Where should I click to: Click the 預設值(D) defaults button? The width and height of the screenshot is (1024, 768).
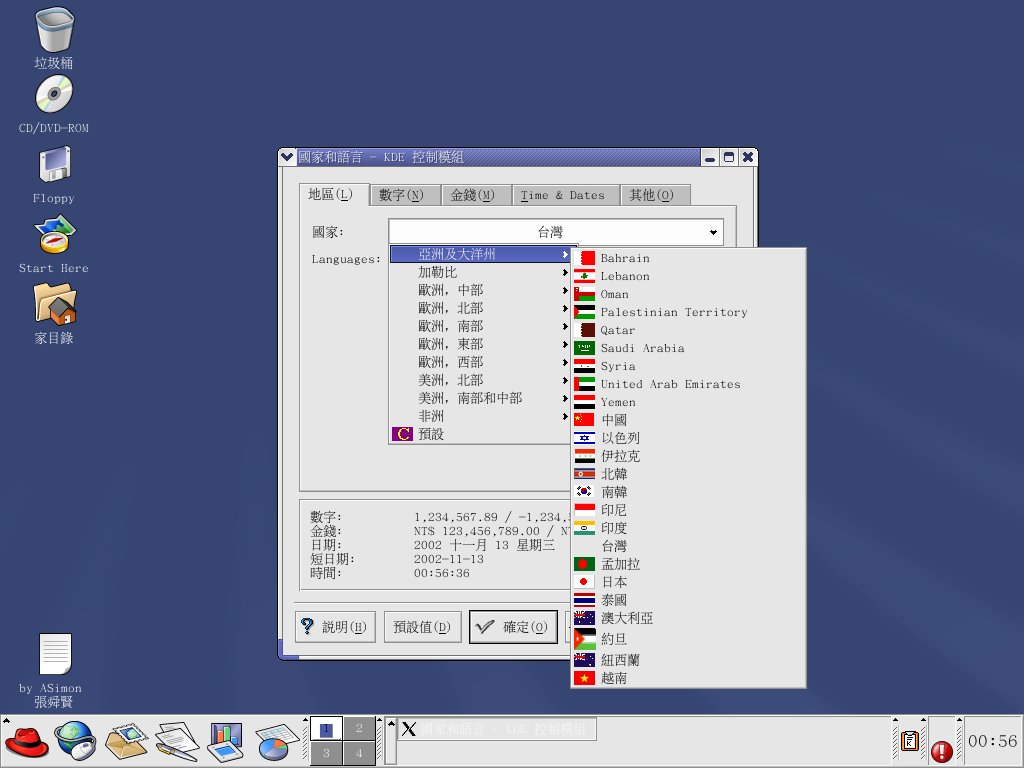point(423,627)
